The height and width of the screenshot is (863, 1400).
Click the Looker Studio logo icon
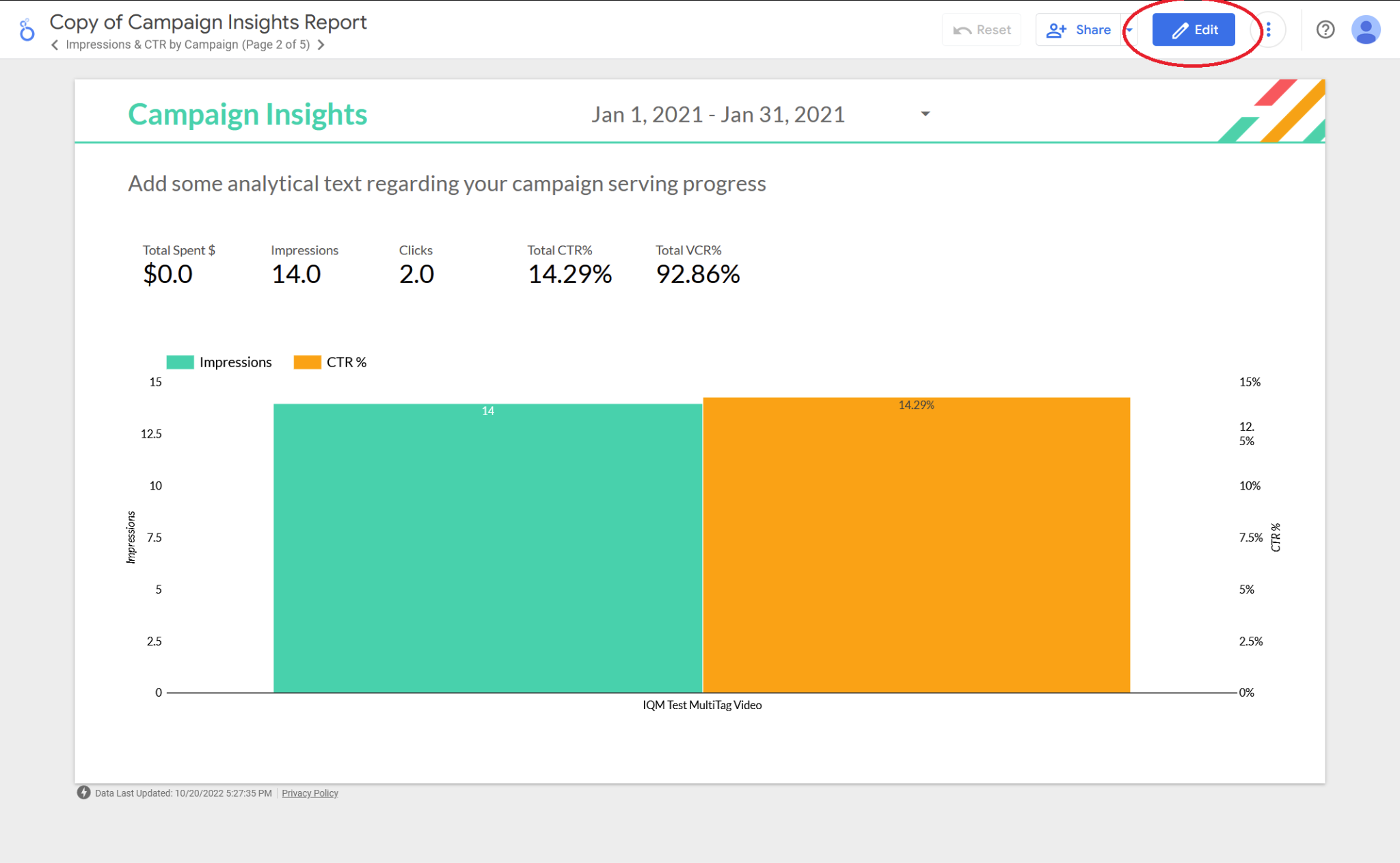27,30
